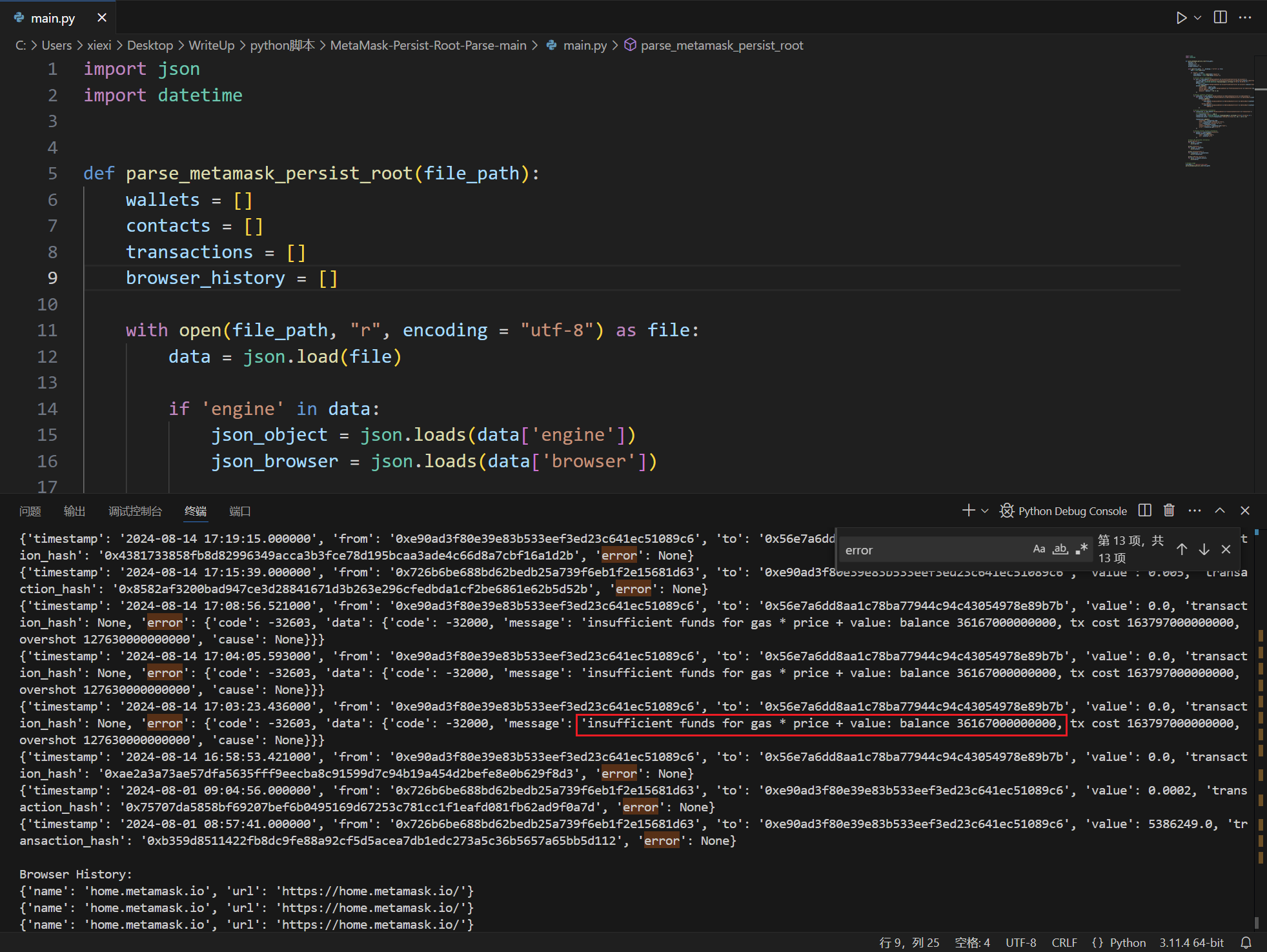The image size is (1267, 952).
Task: Close the bottom panel
Action: pos(1245,511)
